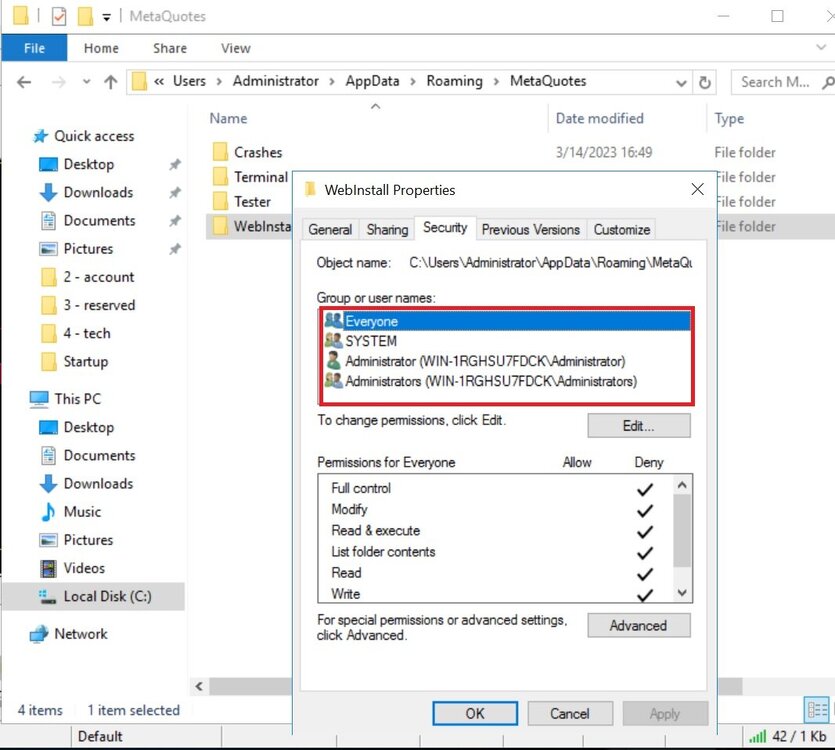This screenshot has width=835, height=750.
Task: Click the connection signal bars icon
Action: point(757,737)
